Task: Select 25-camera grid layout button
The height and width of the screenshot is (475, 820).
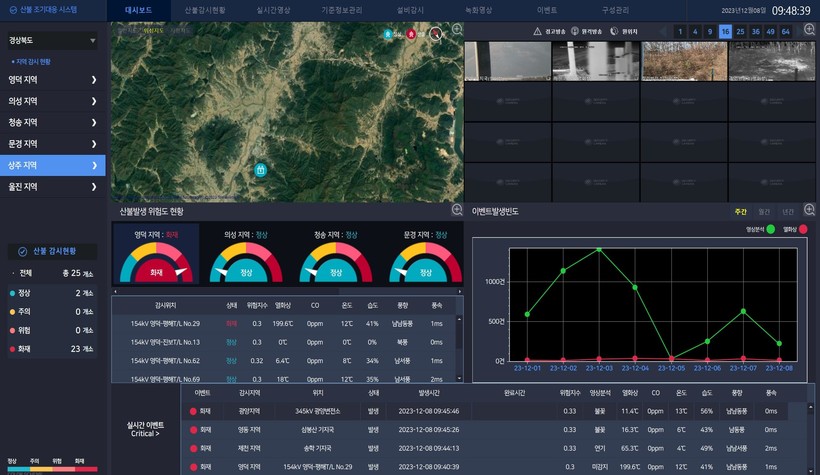Action: 740,32
